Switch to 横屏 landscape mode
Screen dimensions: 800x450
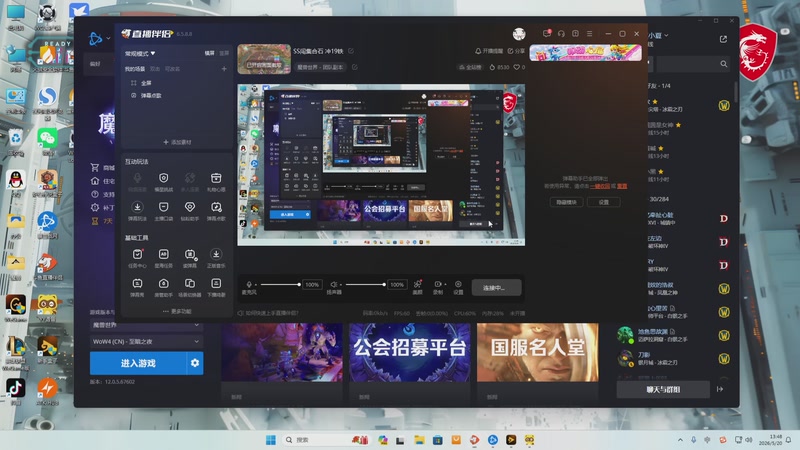tap(210, 53)
